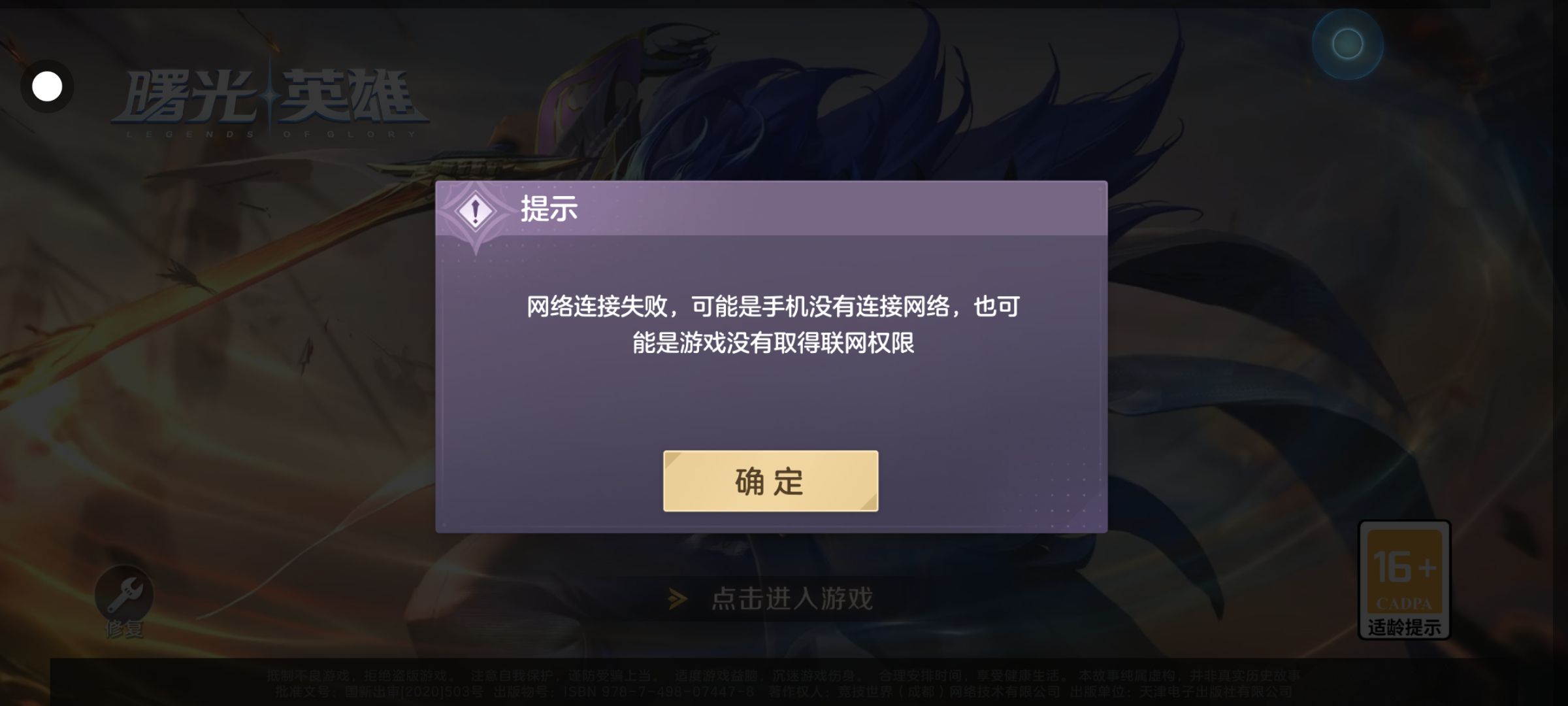Open the blue glowing orb assistant
The width and height of the screenshot is (1568, 706).
[x=1347, y=44]
